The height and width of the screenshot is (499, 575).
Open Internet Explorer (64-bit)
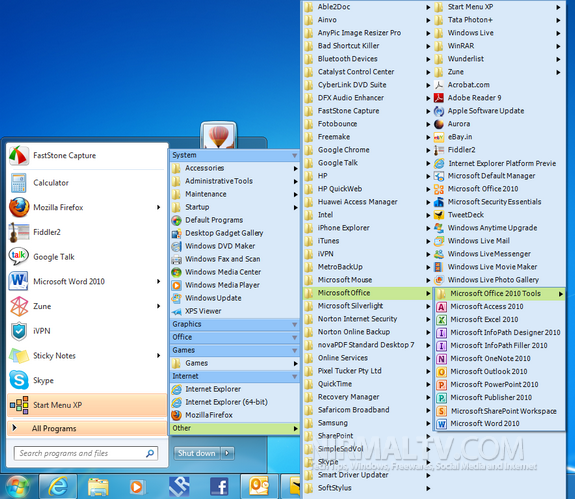pyautogui.click(x=235, y=402)
